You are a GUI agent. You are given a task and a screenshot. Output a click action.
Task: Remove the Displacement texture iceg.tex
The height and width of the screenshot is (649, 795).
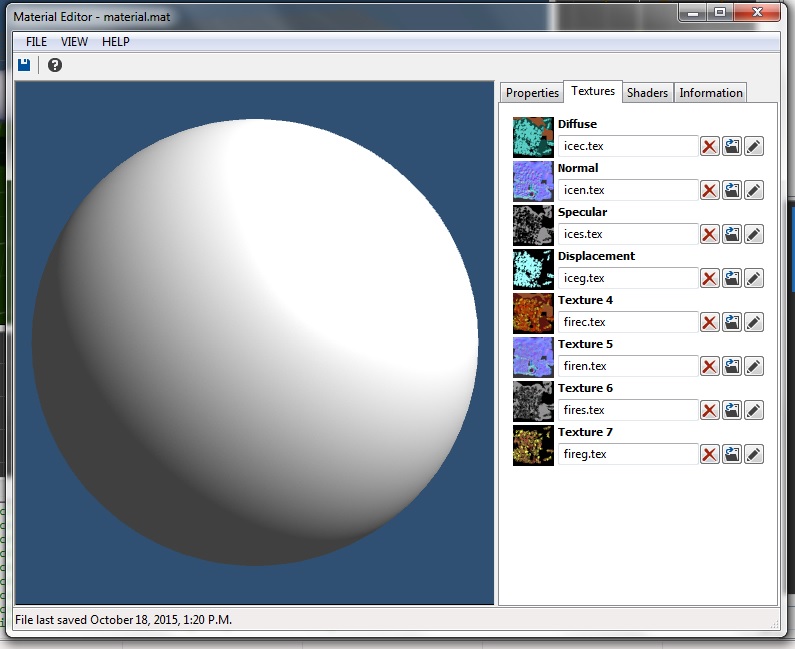coord(709,278)
